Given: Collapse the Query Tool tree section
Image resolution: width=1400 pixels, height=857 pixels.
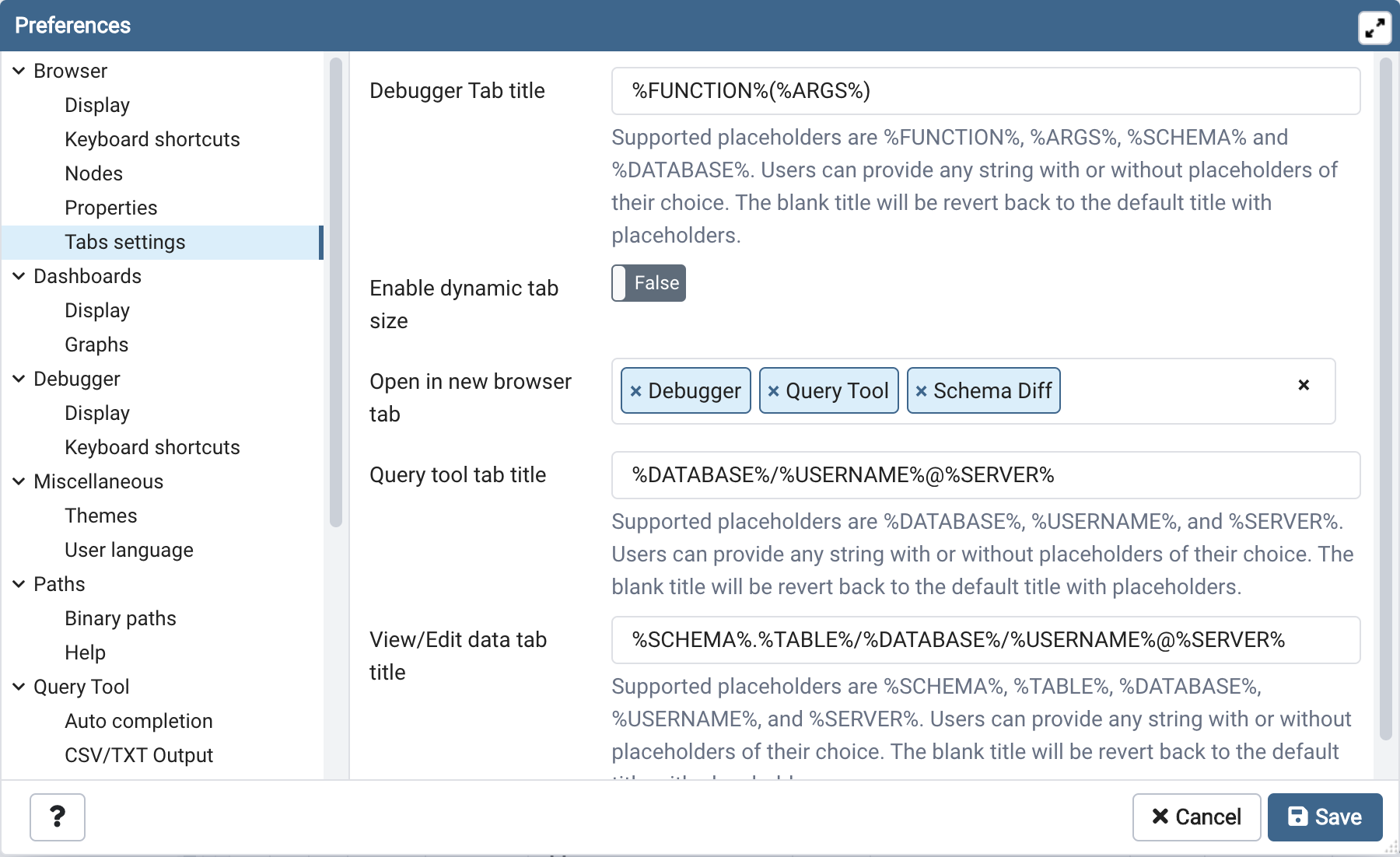Looking at the screenshot, I should point(19,687).
